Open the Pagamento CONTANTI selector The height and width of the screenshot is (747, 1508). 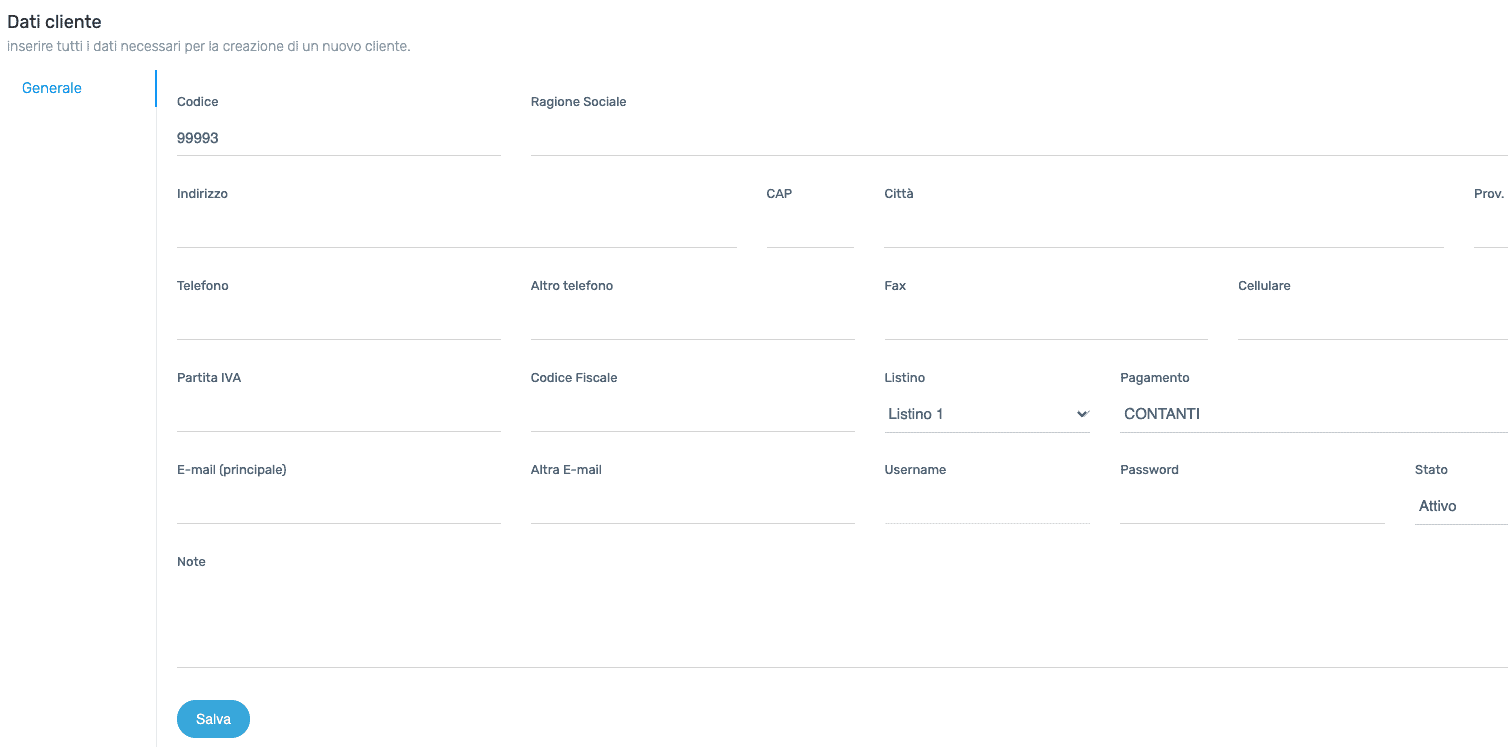click(1313, 414)
